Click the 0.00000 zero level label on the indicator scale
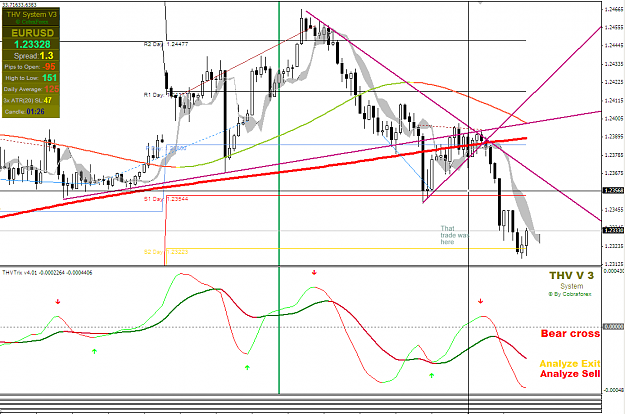The image size is (625, 414). (x=614, y=327)
